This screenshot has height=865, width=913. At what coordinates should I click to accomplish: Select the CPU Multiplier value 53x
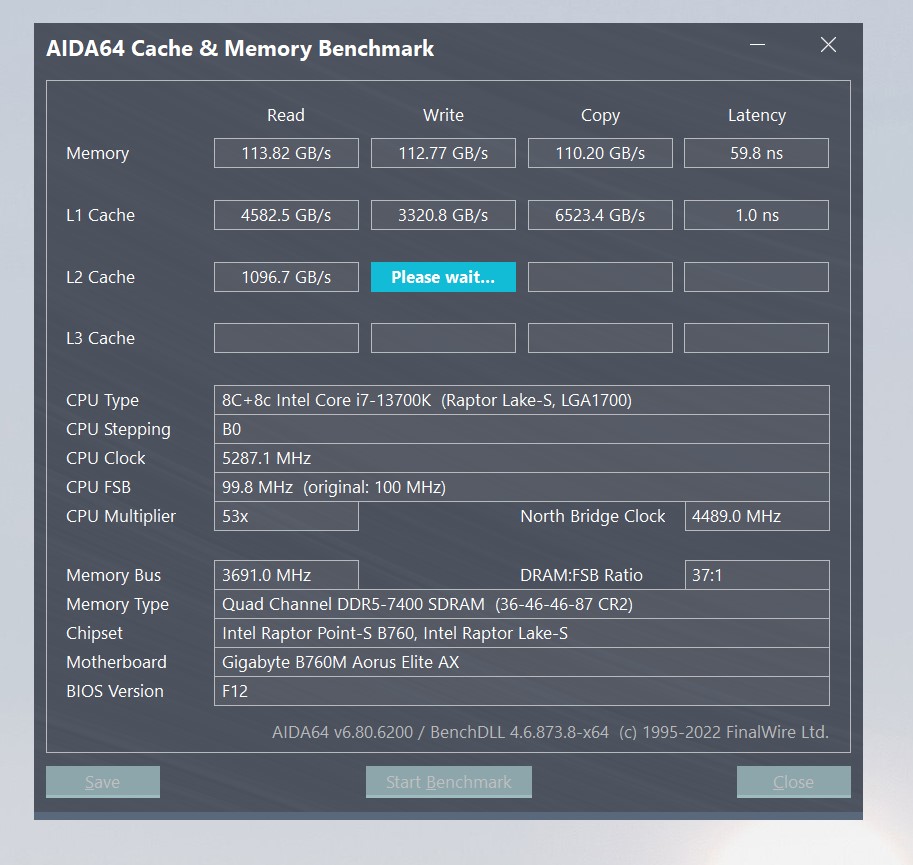(x=286, y=516)
